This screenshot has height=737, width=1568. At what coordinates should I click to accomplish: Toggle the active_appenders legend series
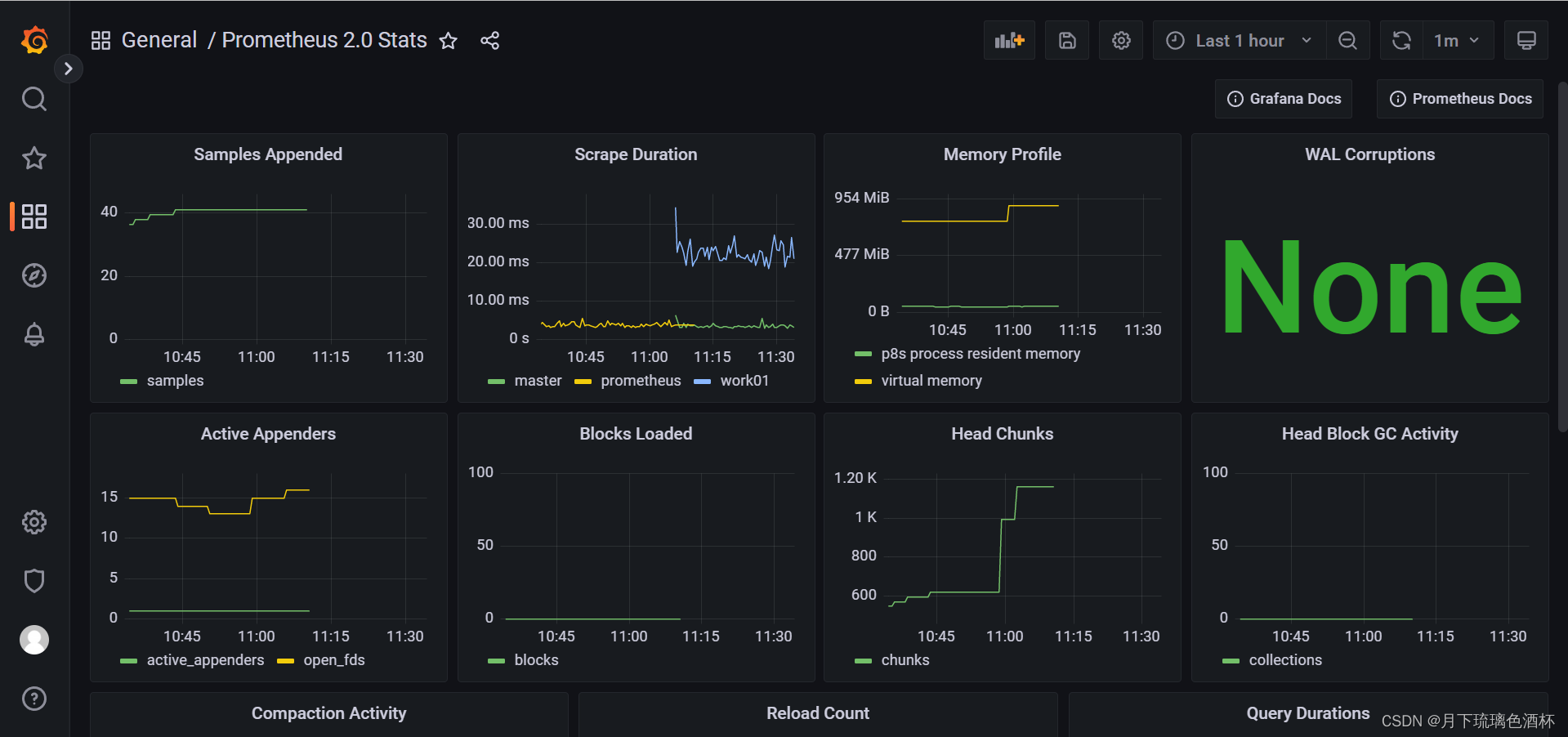click(x=205, y=660)
